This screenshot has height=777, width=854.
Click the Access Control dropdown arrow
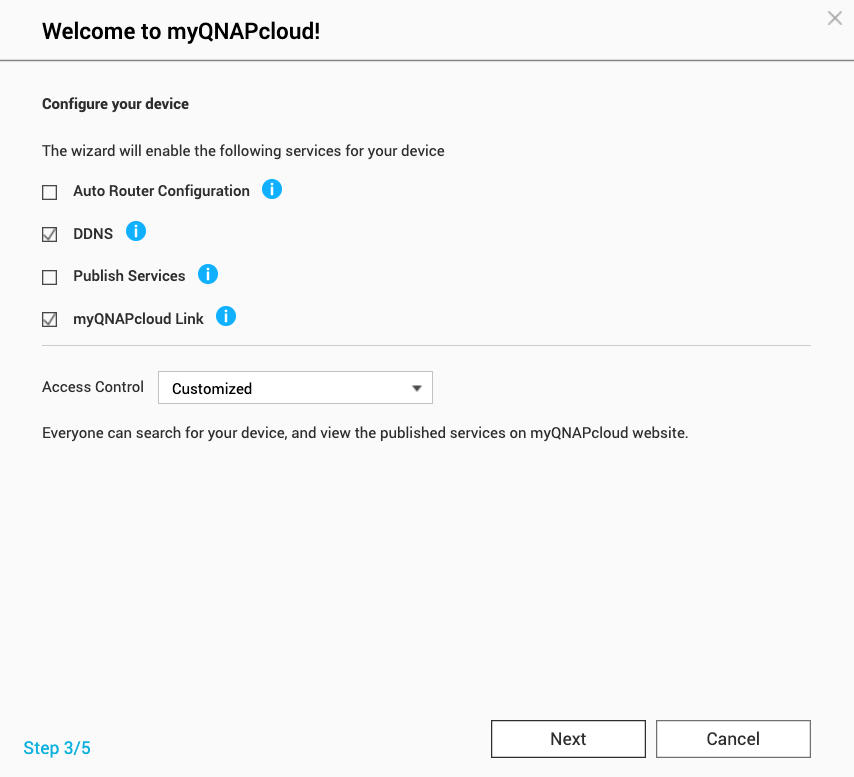pyautogui.click(x=417, y=388)
